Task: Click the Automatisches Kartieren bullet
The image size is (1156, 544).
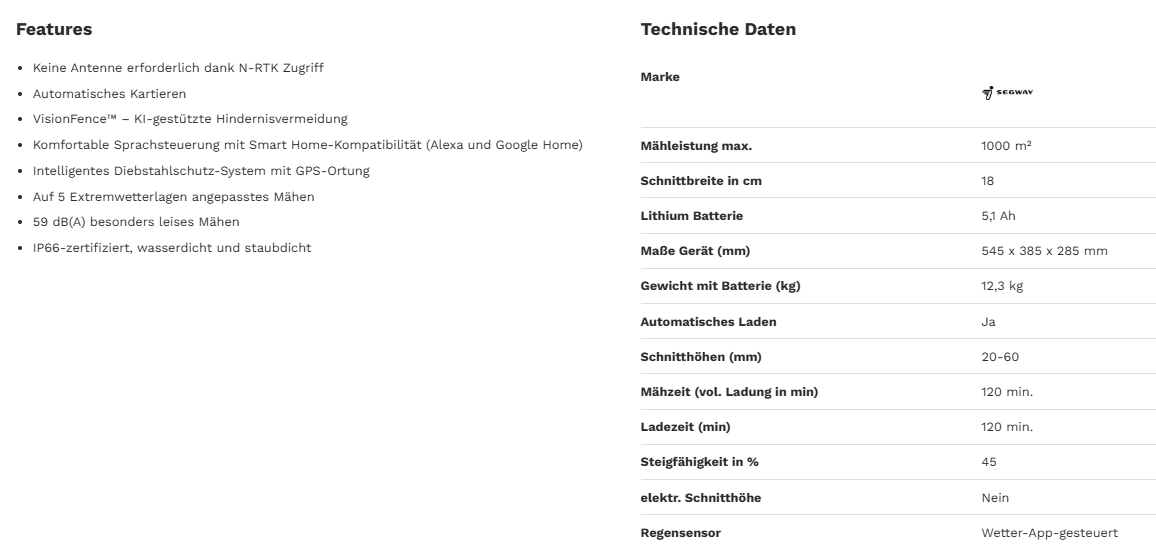Action: pos(109,94)
